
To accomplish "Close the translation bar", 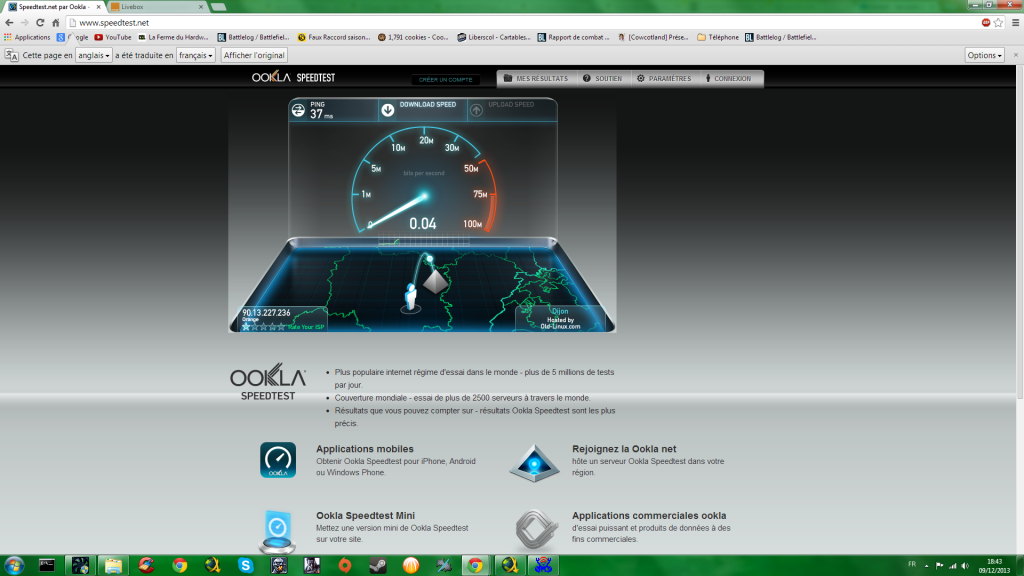I will click(1016, 56).
